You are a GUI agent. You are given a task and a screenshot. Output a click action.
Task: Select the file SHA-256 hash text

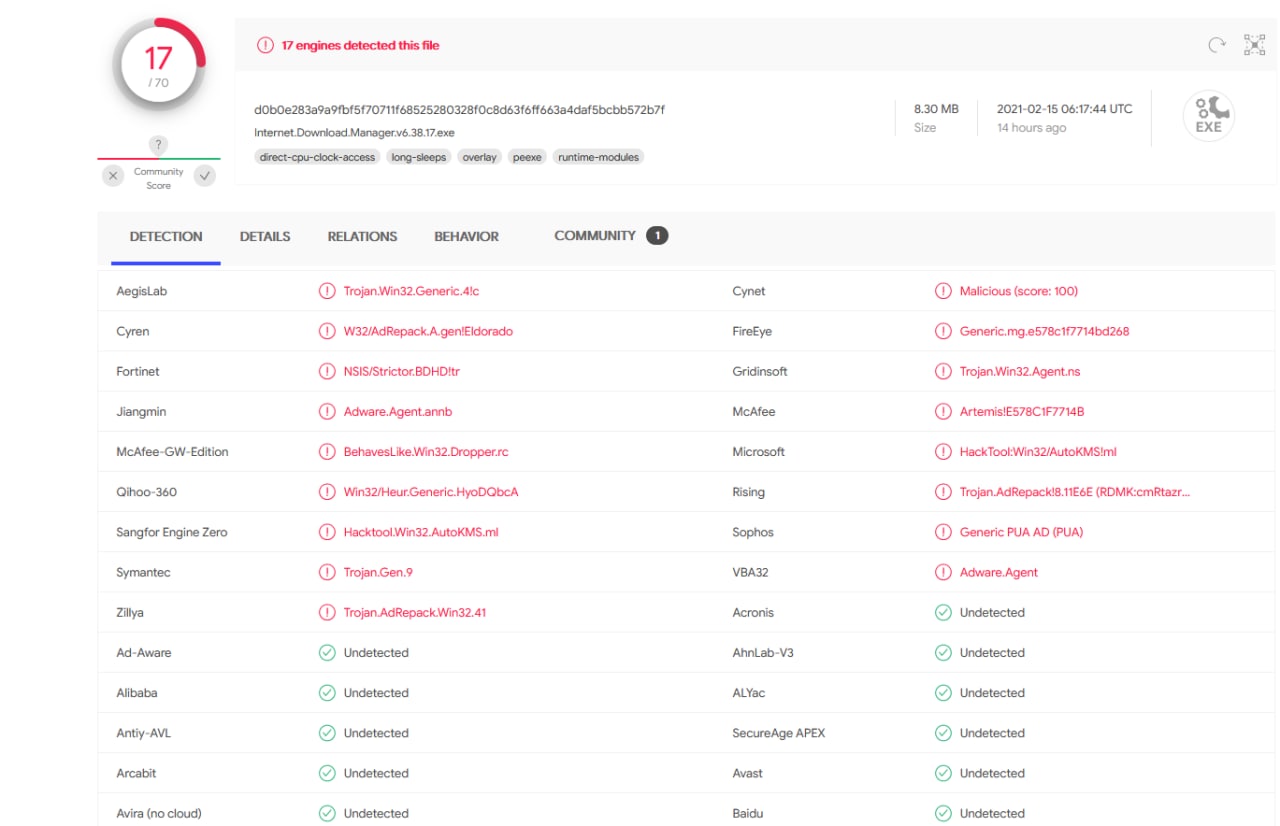(x=459, y=109)
